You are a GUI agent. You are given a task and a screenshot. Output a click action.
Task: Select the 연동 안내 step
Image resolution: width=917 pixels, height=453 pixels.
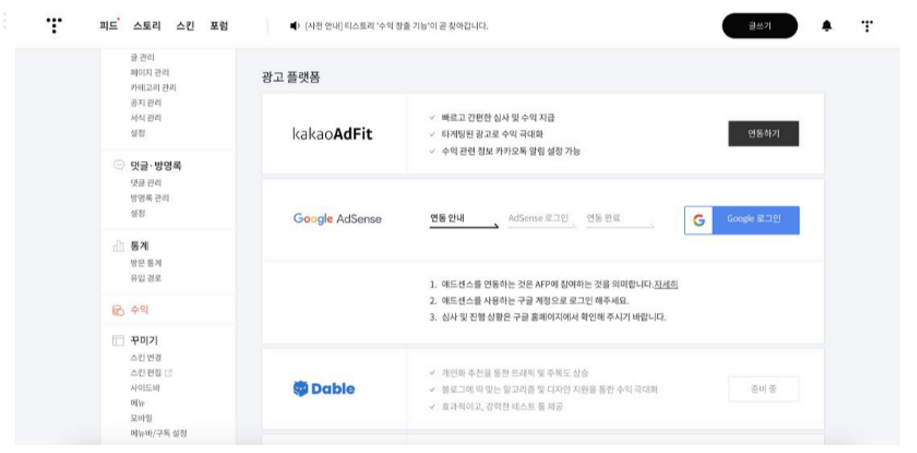[x=447, y=219]
